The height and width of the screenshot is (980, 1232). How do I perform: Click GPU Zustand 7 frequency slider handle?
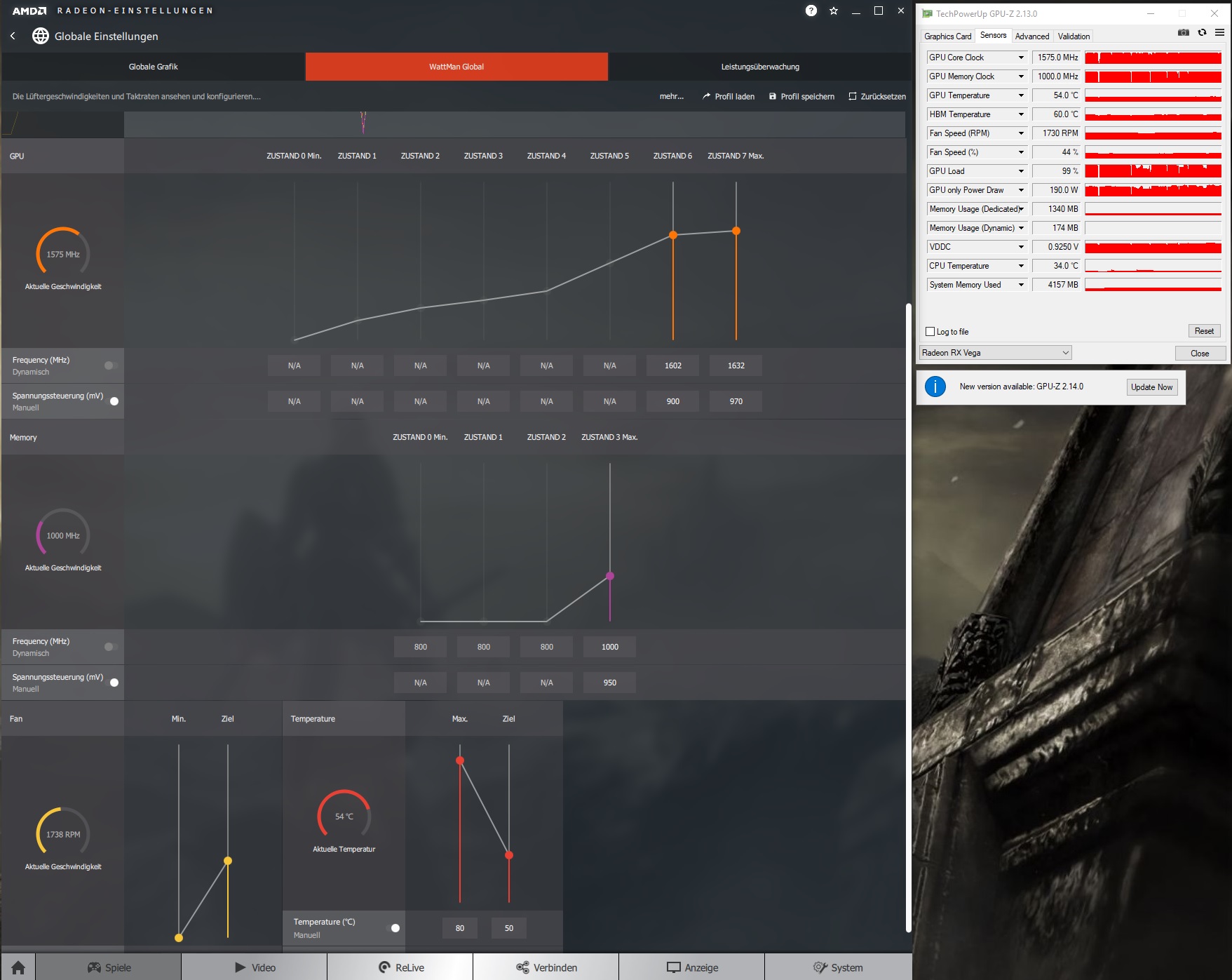[736, 231]
